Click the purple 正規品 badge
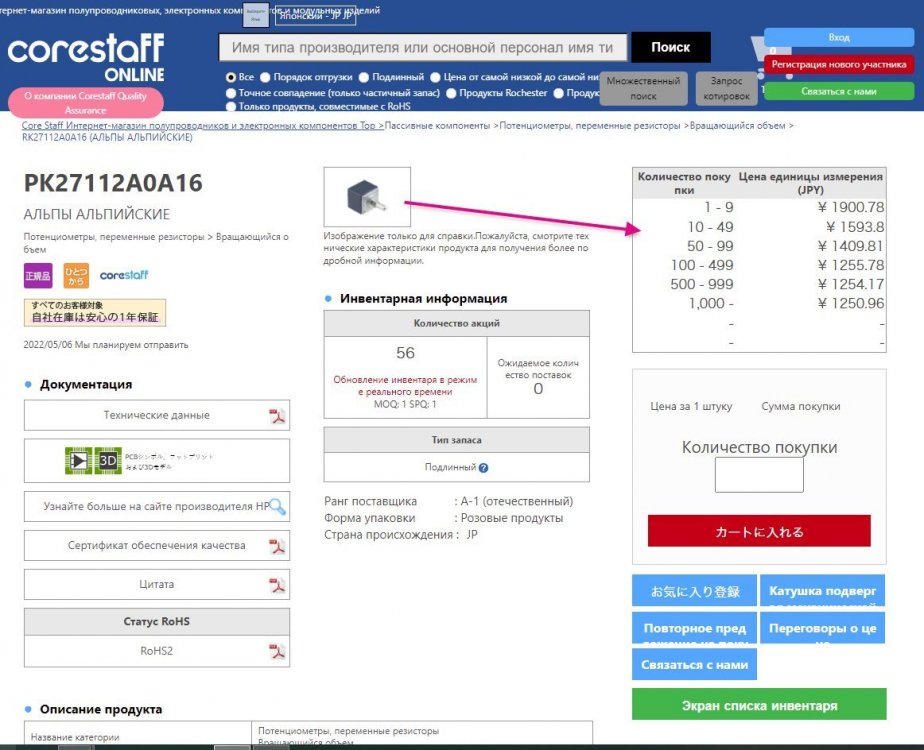This screenshot has height=750, width=924. pos(38,275)
